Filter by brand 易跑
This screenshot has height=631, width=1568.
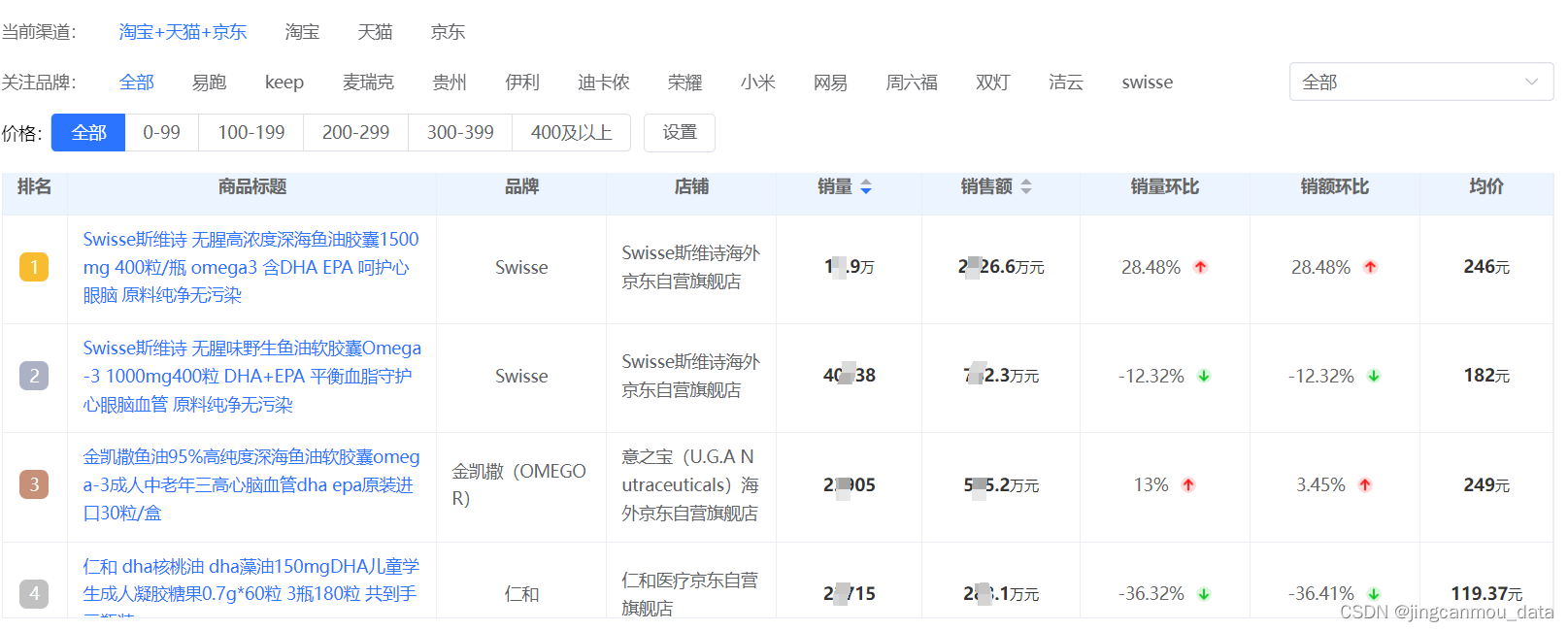pyautogui.click(x=209, y=83)
